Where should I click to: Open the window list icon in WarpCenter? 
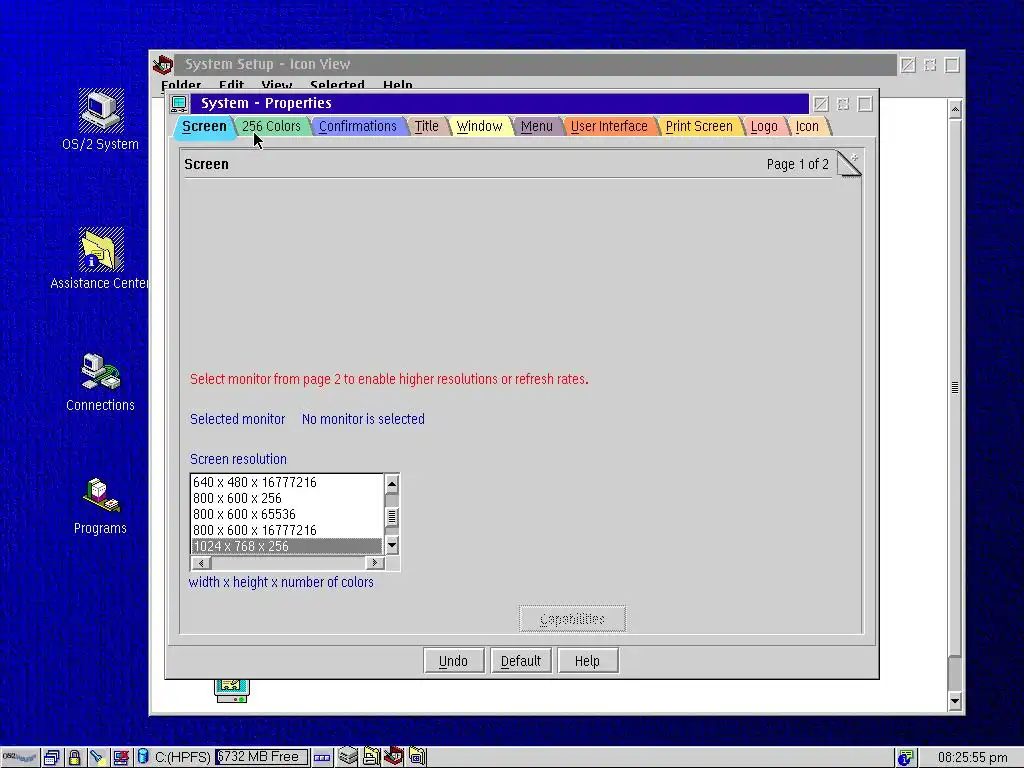(52, 757)
